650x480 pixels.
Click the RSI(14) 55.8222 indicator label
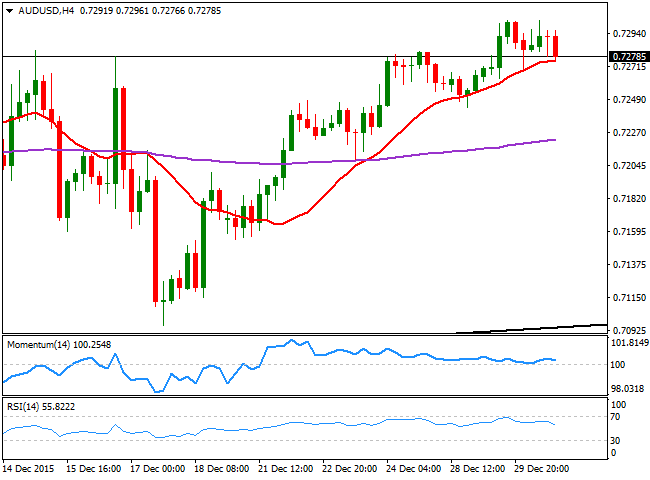41,407
